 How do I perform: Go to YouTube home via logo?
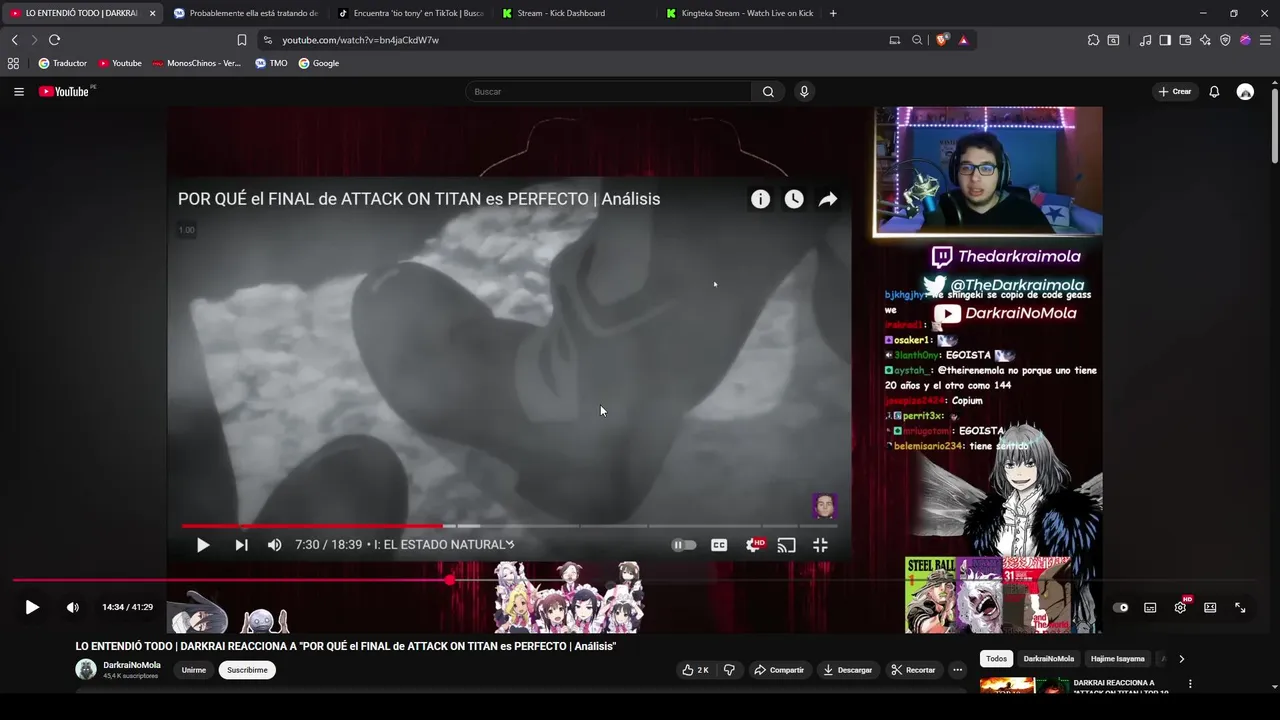66,91
